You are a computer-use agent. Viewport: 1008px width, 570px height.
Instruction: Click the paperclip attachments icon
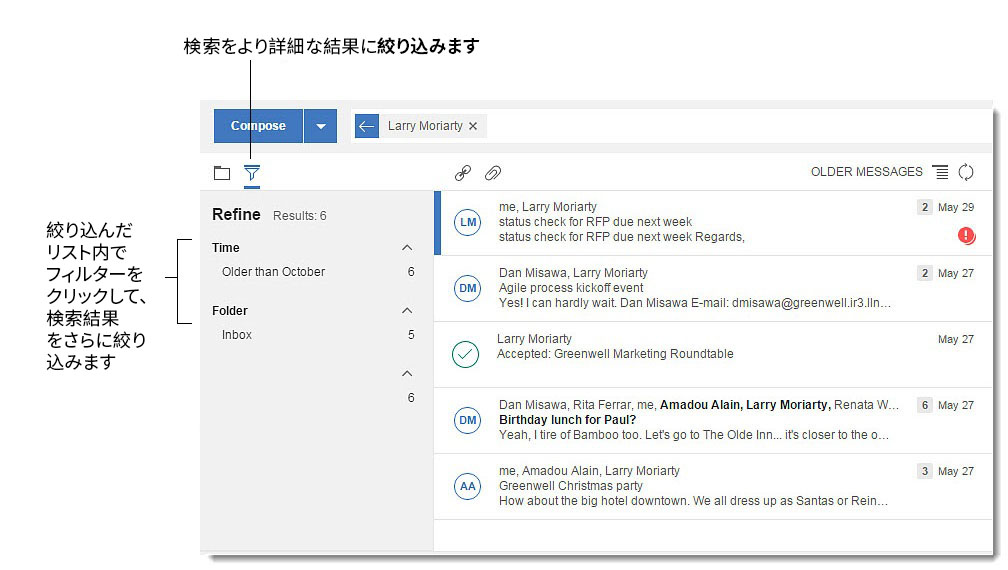click(x=493, y=173)
